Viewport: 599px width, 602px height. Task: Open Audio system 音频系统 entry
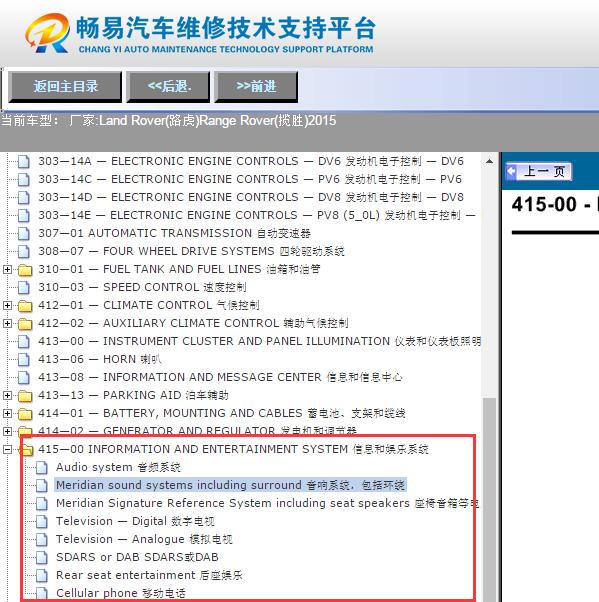pos(118,468)
